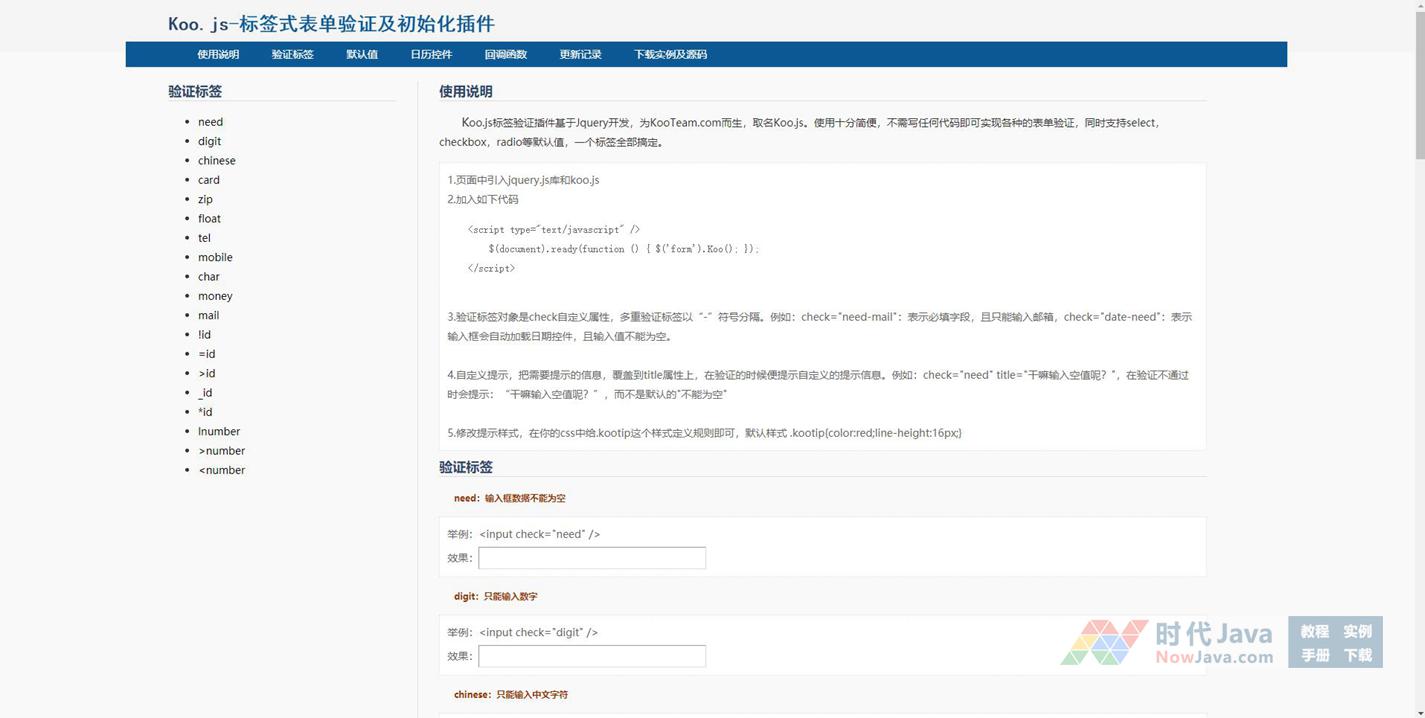Open the 使用说明 navigation item

218,55
